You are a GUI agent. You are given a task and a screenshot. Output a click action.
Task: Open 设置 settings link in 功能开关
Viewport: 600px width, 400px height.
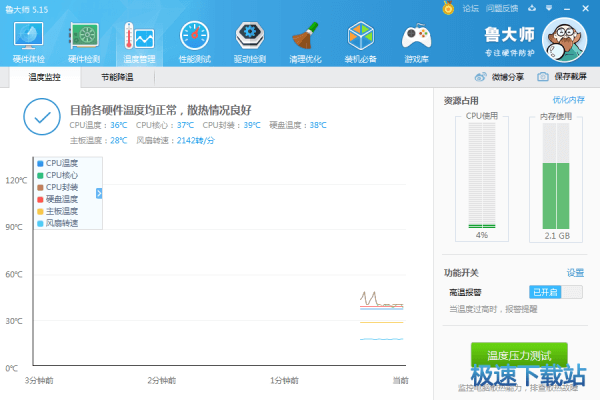coord(575,273)
